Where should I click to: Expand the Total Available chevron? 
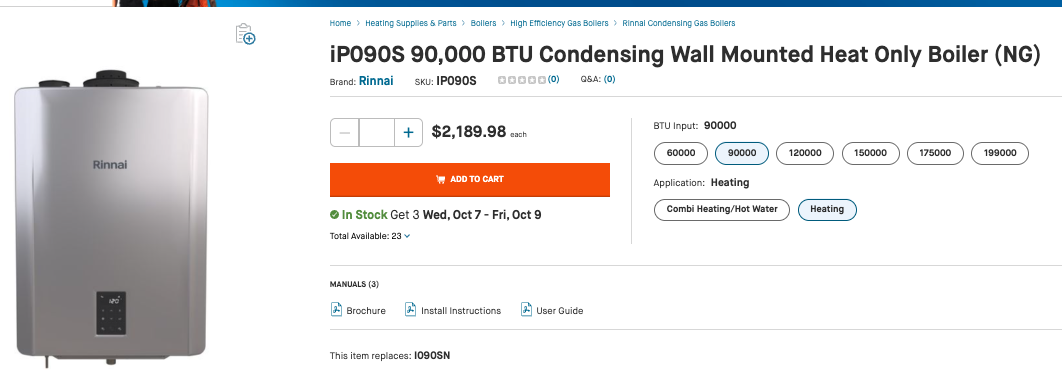point(407,236)
